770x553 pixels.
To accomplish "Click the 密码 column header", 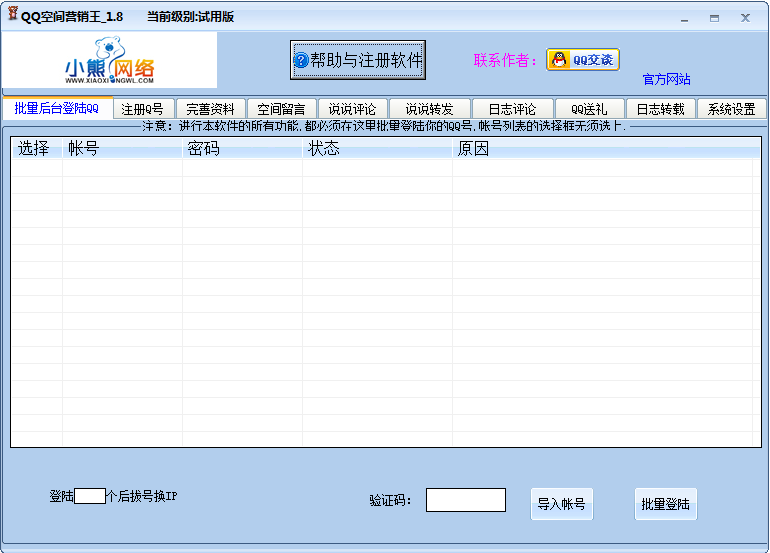I will pyautogui.click(x=242, y=148).
